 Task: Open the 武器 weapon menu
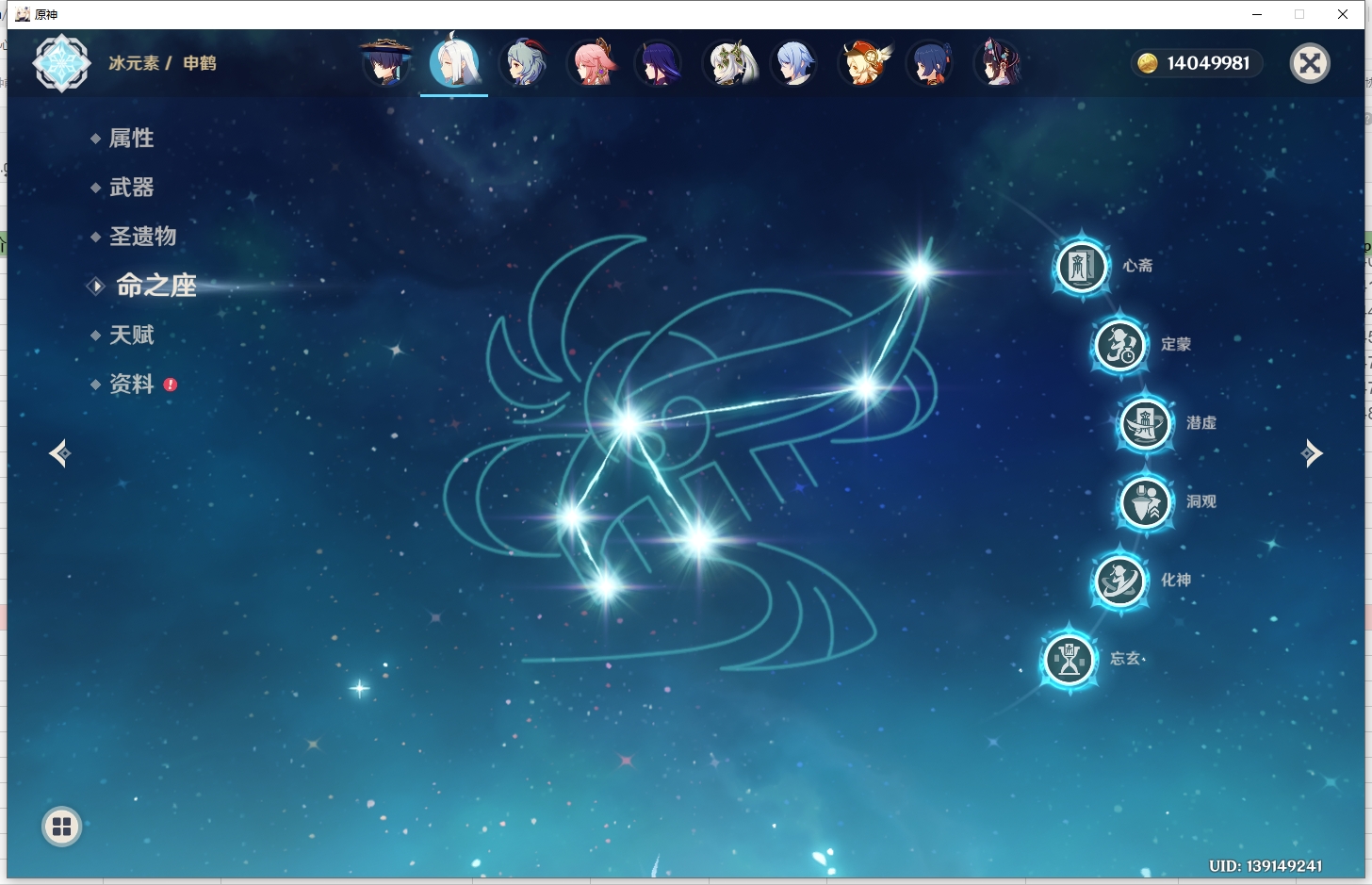tap(131, 188)
